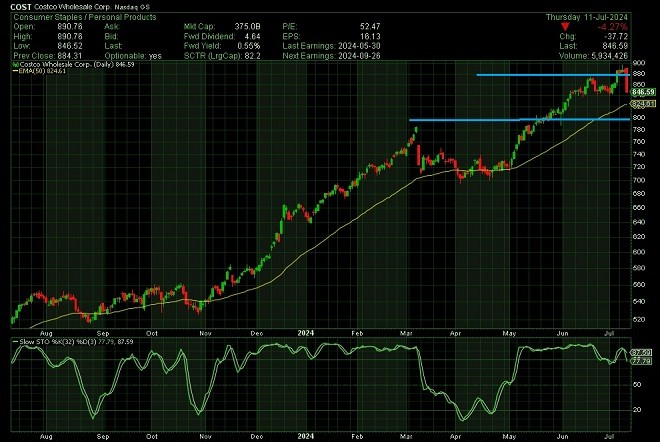660x442 pixels.
Task: Select the SCTR (LrgCap) value 82.2
Action: coord(253,56)
